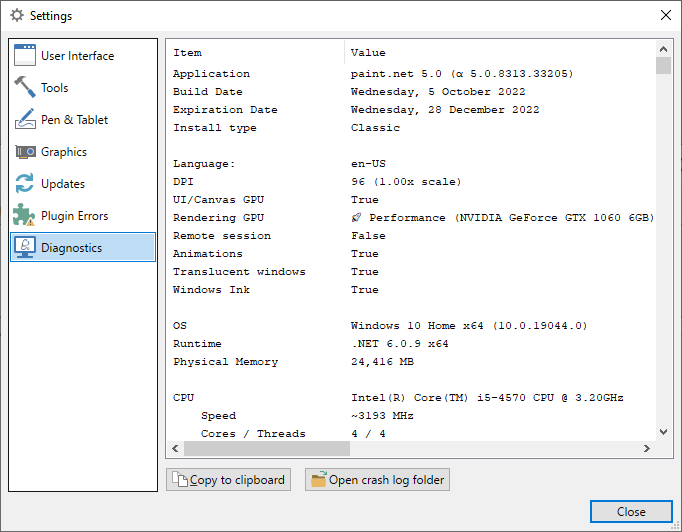
Task: Click the Settings gear icon in title bar
Action: (x=17, y=15)
